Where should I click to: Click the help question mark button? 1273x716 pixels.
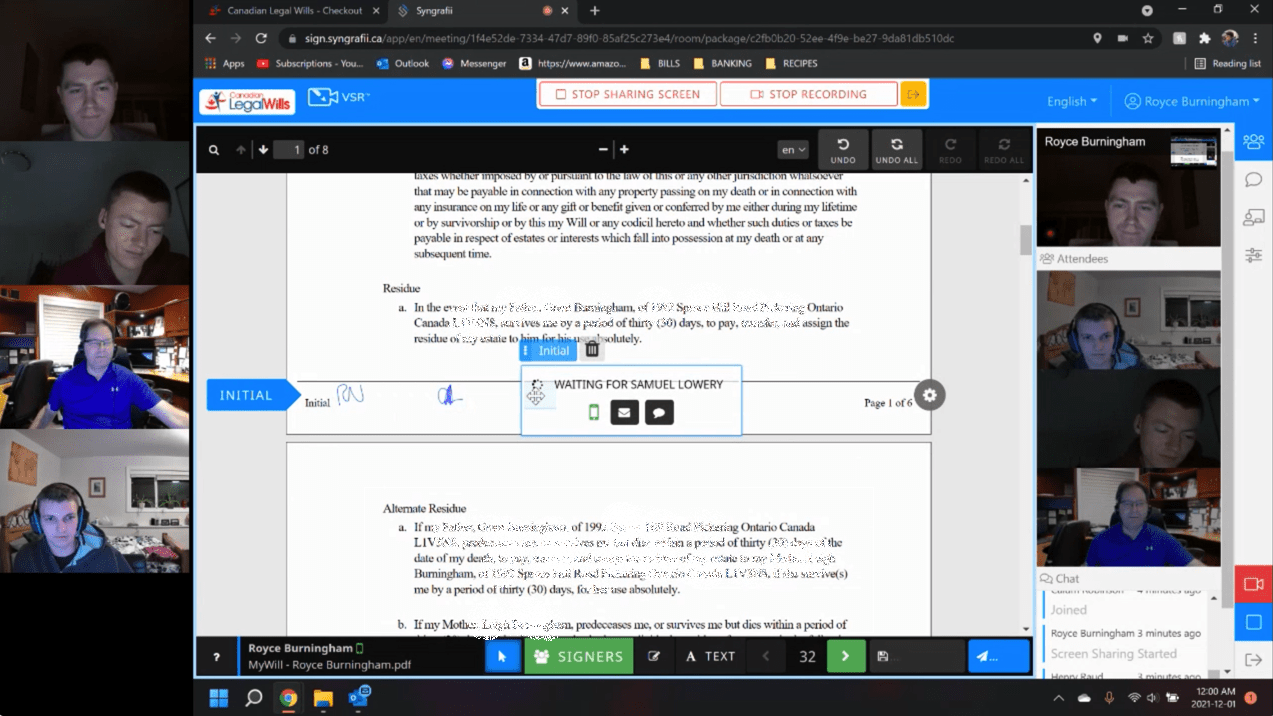click(x=216, y=657)
